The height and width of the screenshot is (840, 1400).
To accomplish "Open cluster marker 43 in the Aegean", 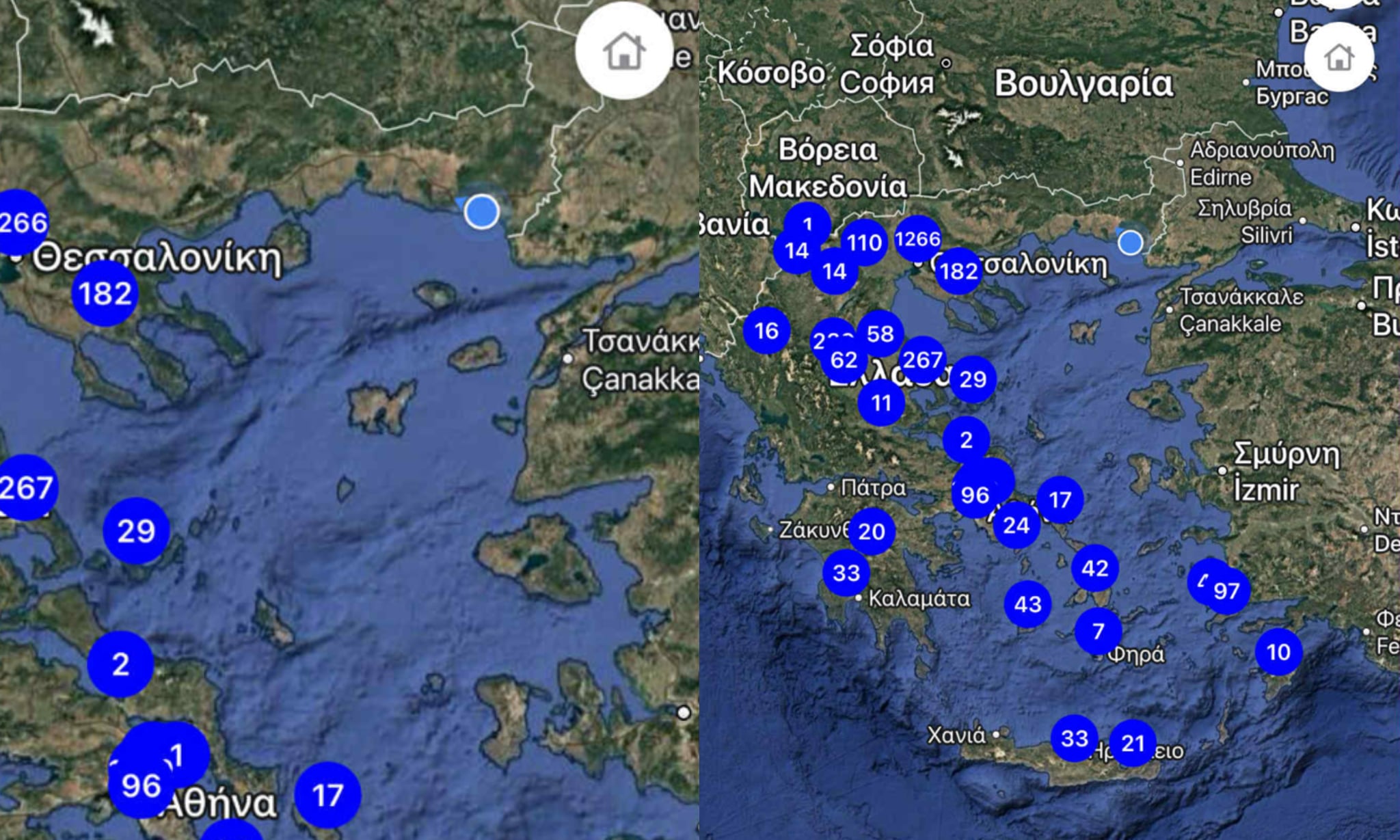I will point(1027,604).
